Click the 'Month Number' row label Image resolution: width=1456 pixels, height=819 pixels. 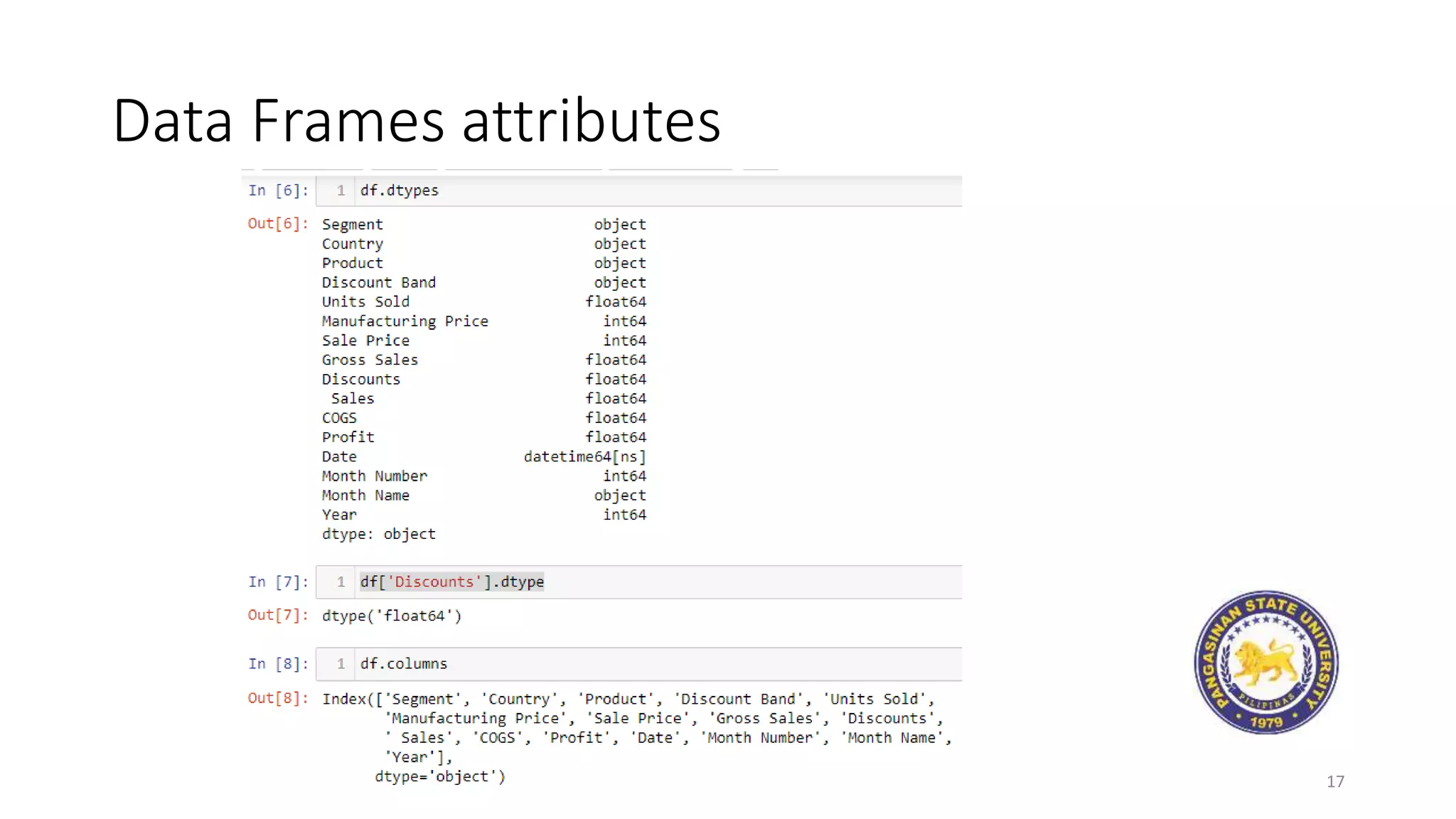point(375,476)
